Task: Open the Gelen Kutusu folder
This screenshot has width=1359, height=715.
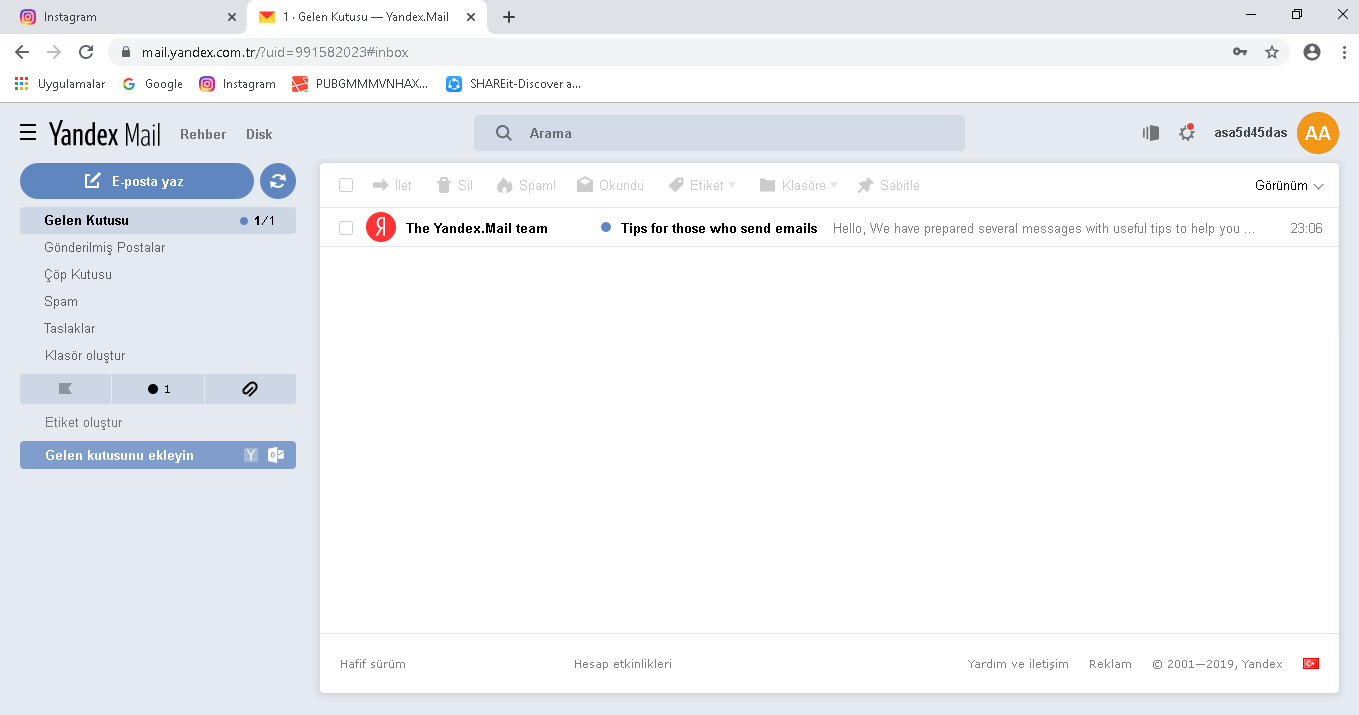Action: tap(158, 221)
